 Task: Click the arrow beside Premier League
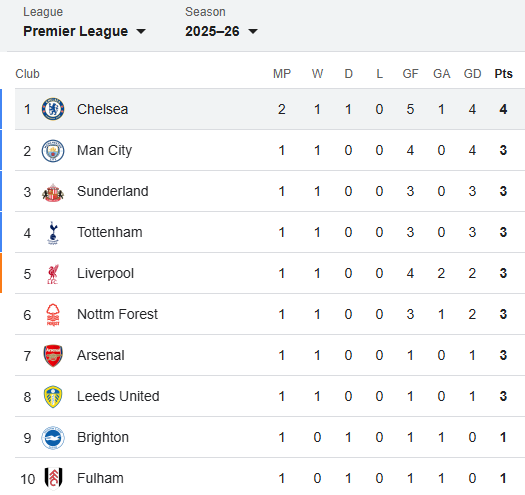pos(141,31)
